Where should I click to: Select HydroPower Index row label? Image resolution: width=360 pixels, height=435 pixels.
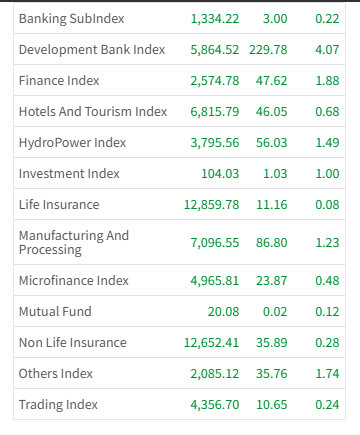[x=72, y=143]
